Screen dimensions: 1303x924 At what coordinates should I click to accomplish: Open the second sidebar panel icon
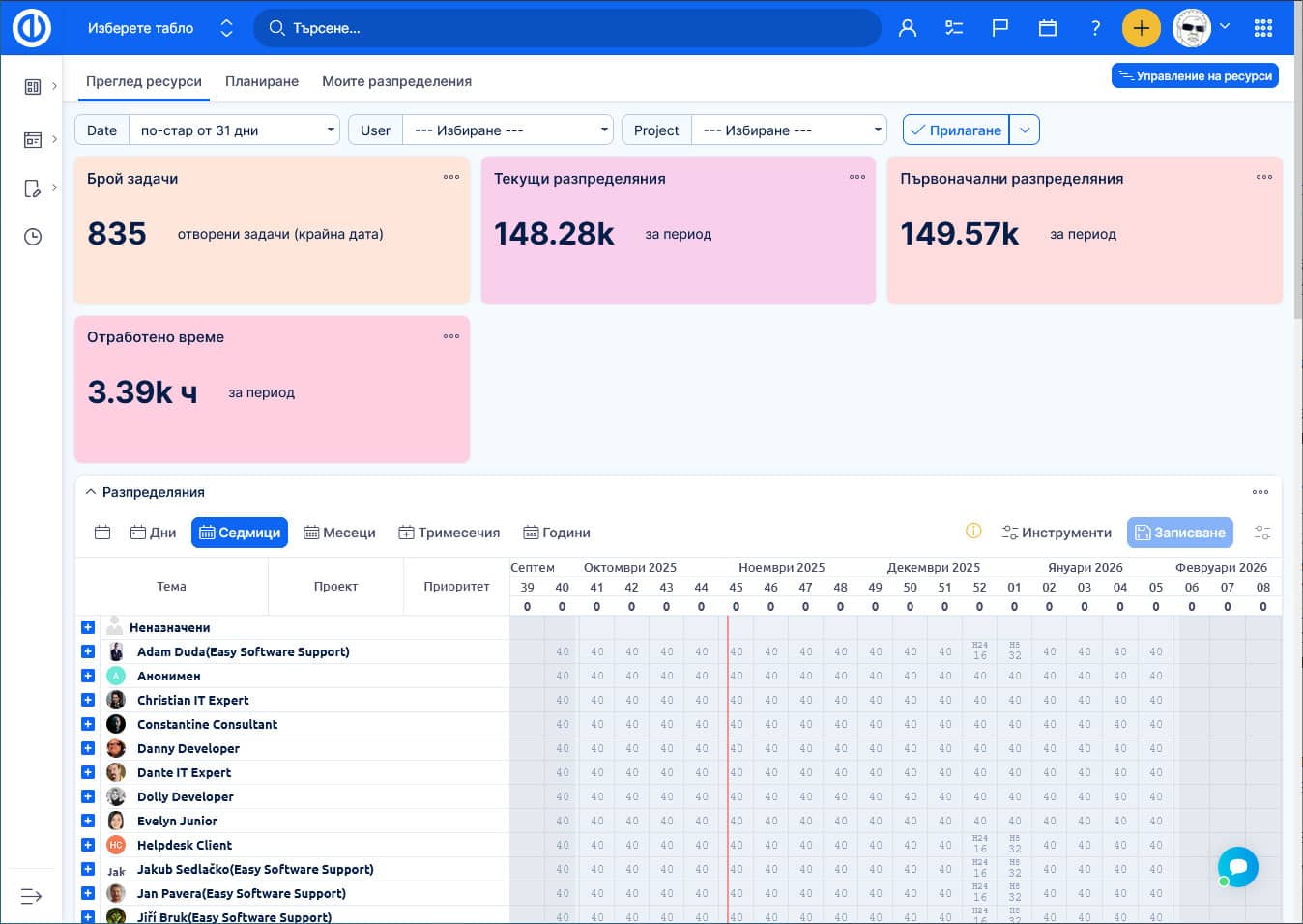click(32, 140)
